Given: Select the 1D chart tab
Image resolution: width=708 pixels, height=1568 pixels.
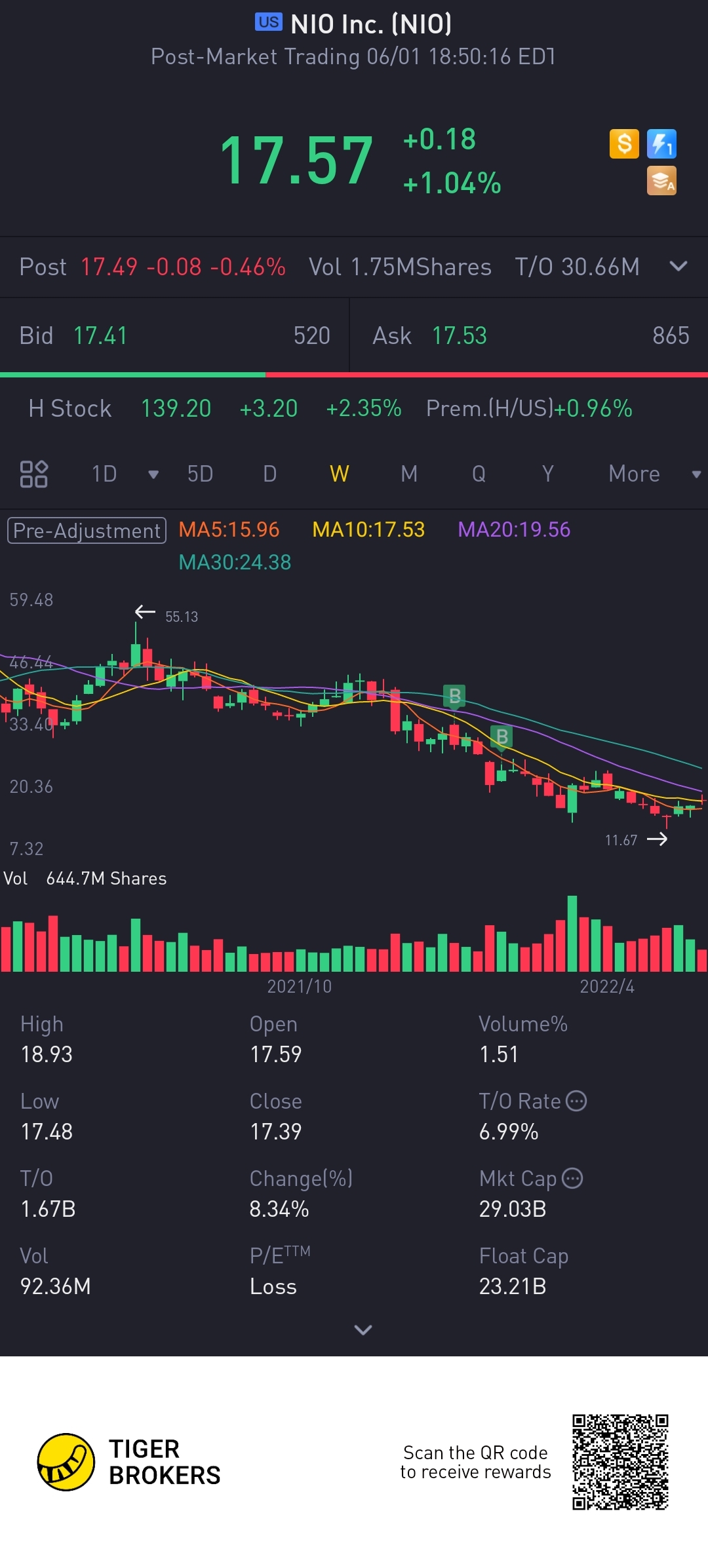Looking at the screenshot, I should coord(104,474).
